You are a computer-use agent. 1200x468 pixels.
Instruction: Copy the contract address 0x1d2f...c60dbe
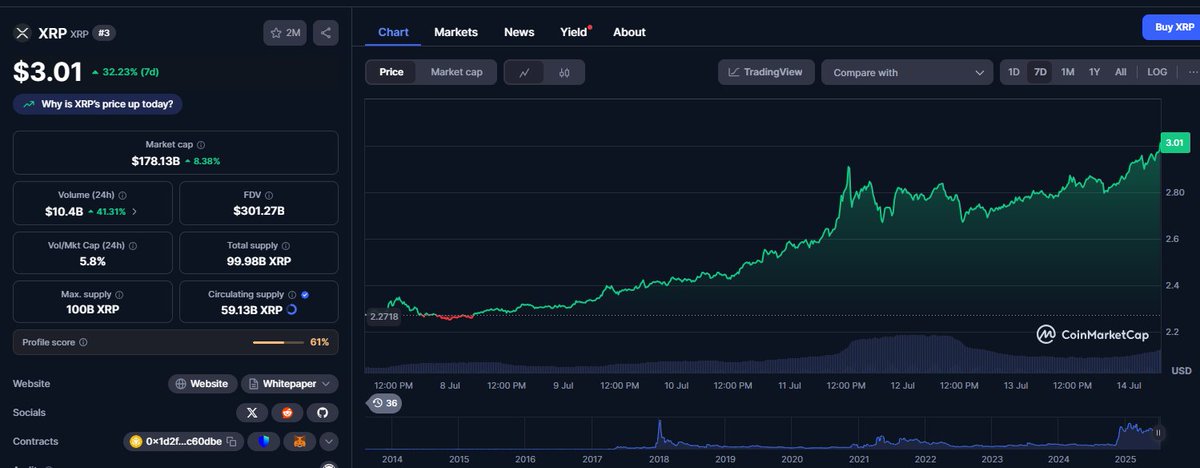(x=231, y=441)
